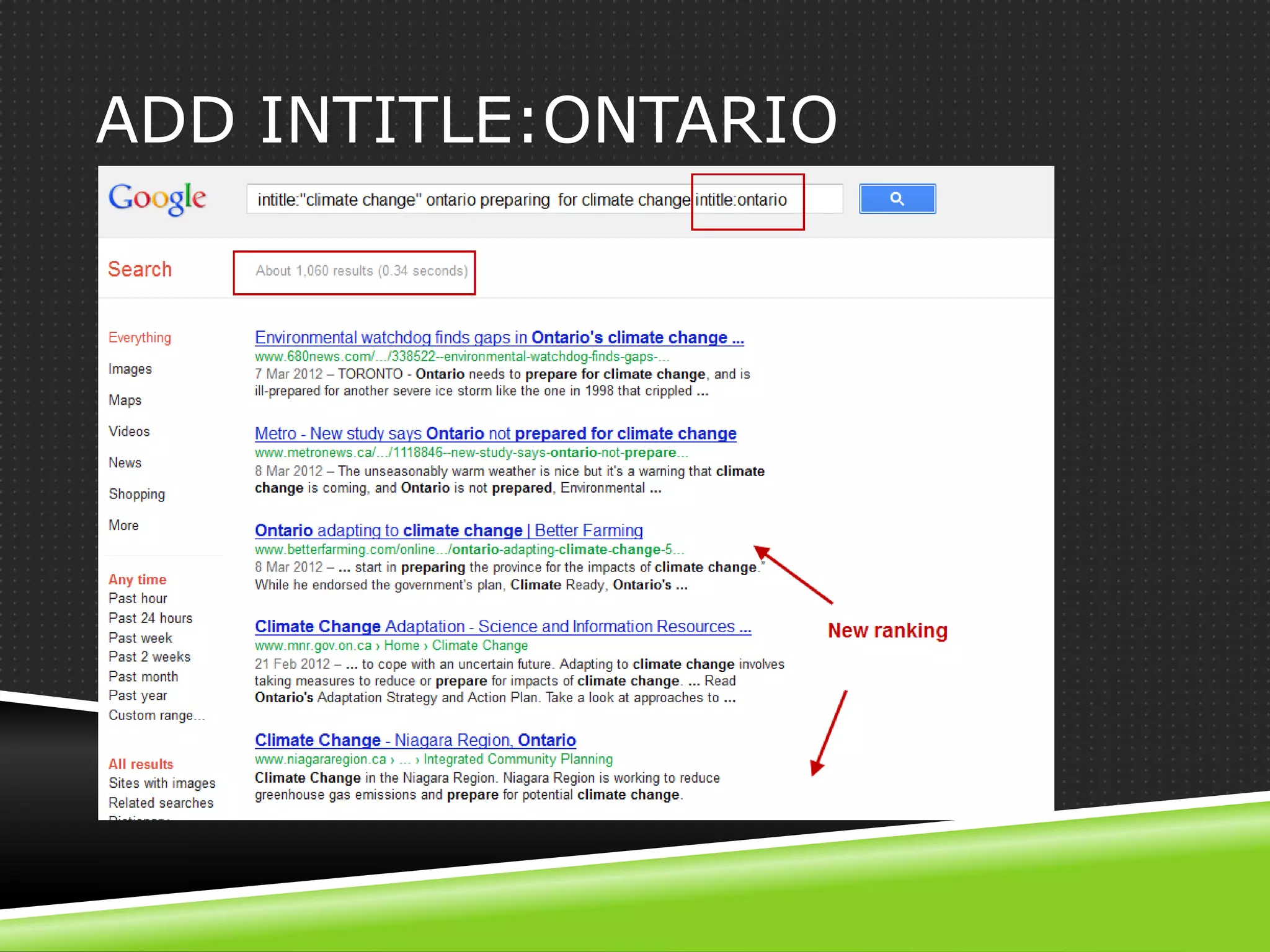Click the www.betterfarming.com result URL
This screenshot has width=1270, height=952.
(469, 549)
